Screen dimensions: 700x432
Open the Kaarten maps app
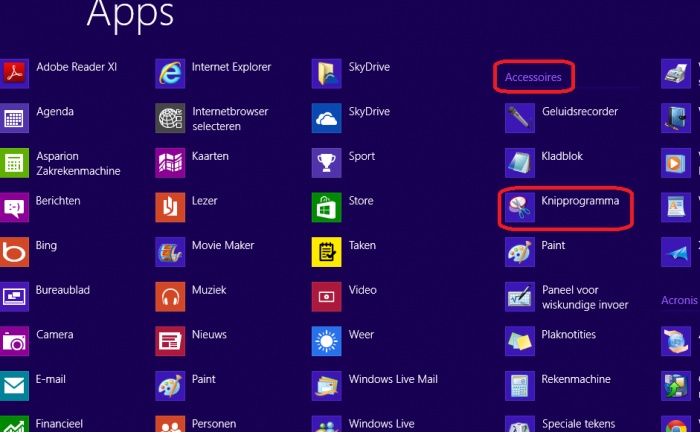192,162
